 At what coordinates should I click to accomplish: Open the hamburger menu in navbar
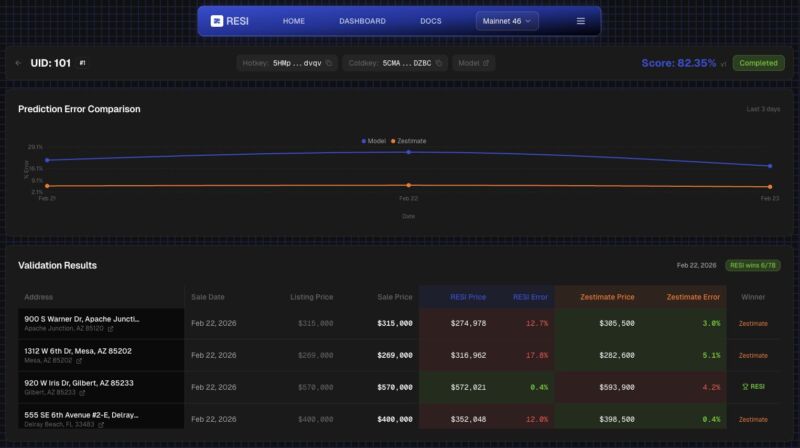tap(580, 21)
